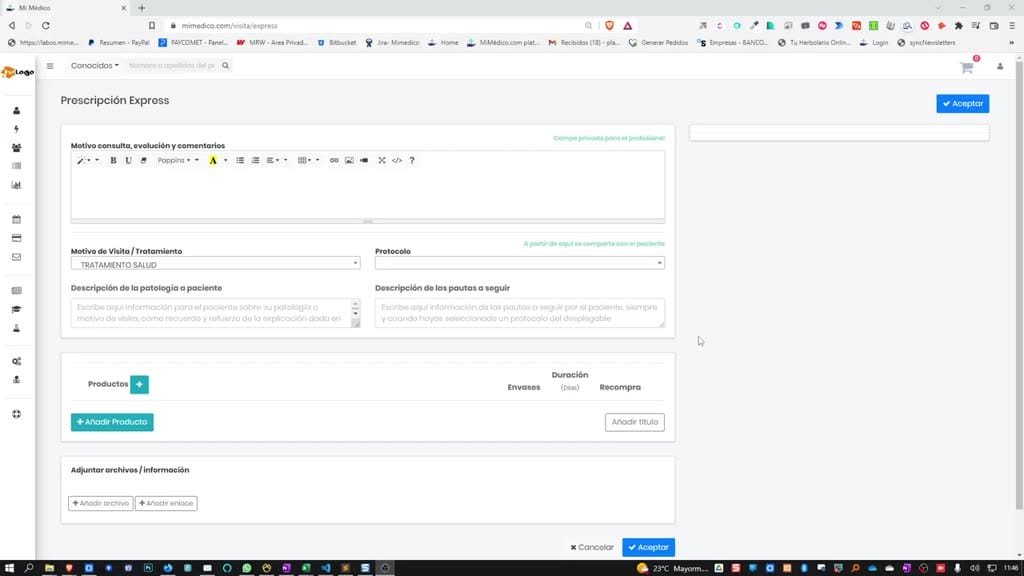Open the shopping cart
1024x576 pixels.
(967, 67)
